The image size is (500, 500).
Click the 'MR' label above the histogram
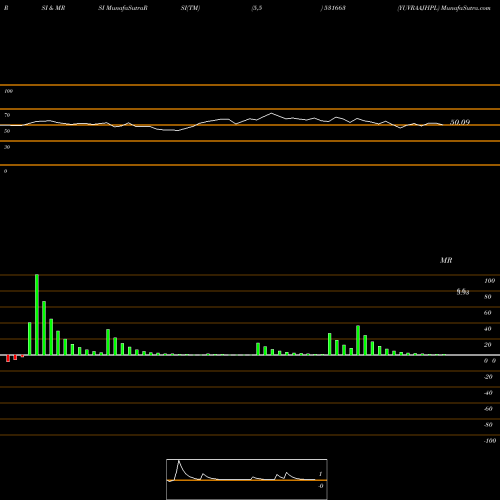[x=446, y=260]
